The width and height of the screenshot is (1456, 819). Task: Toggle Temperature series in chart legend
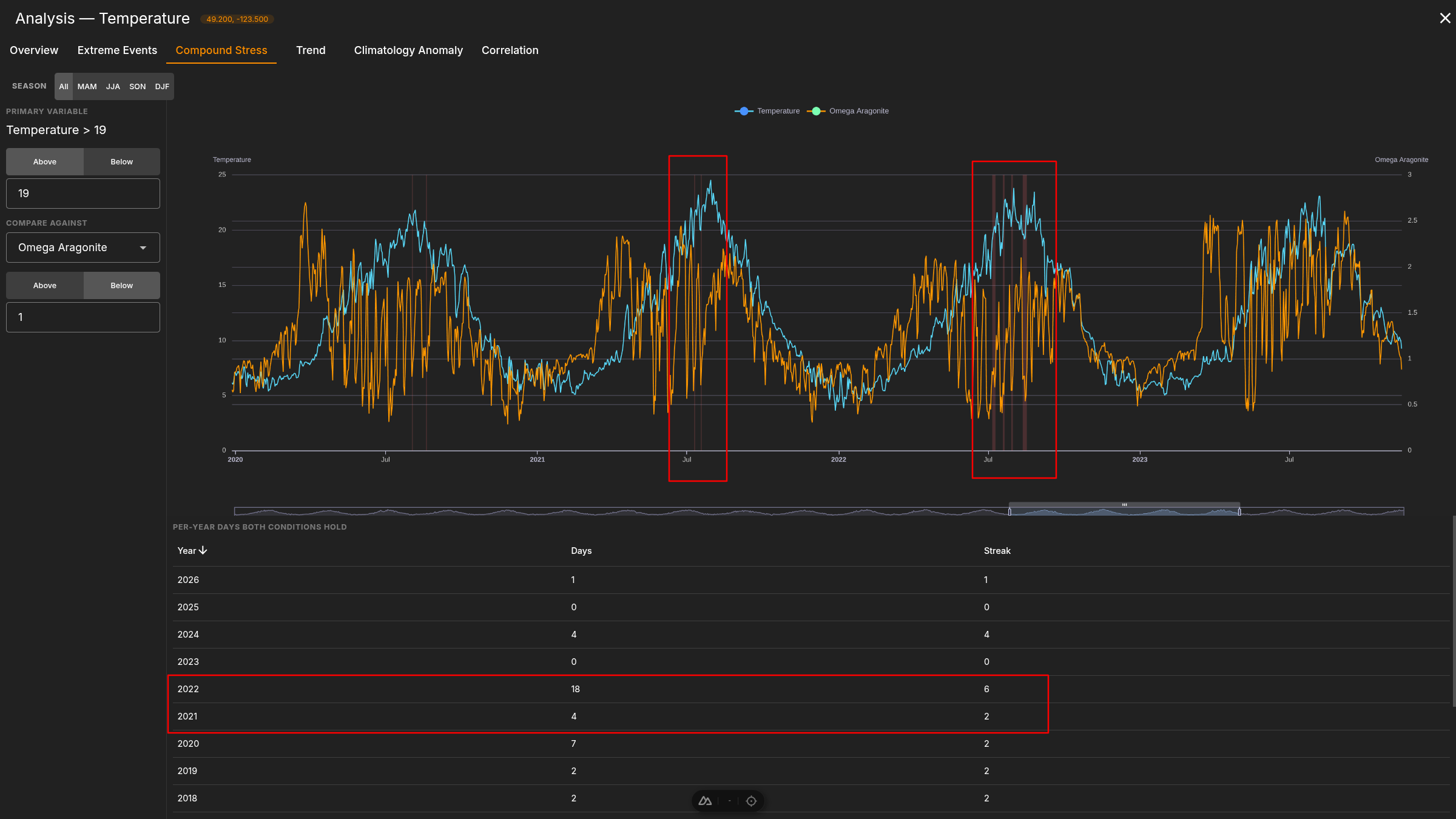pyautogui.click(x=767, y=111)
